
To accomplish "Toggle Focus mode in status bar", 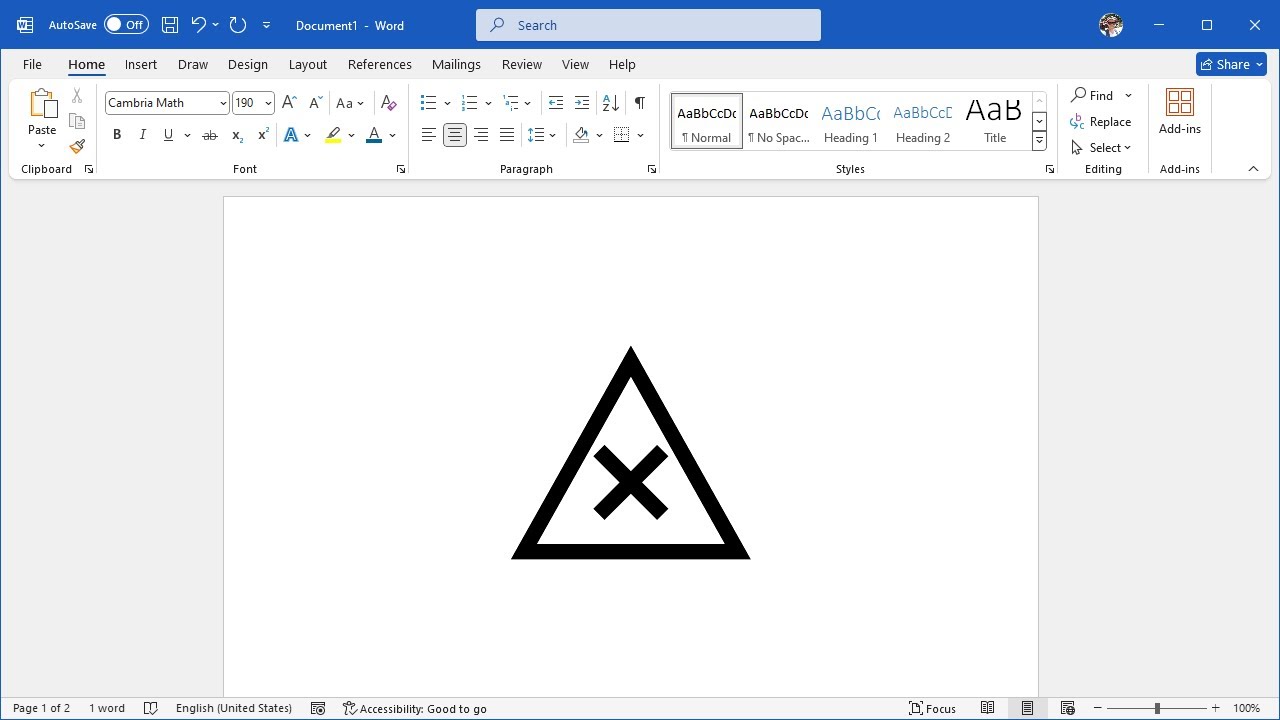I will click(x=932, y=708).
